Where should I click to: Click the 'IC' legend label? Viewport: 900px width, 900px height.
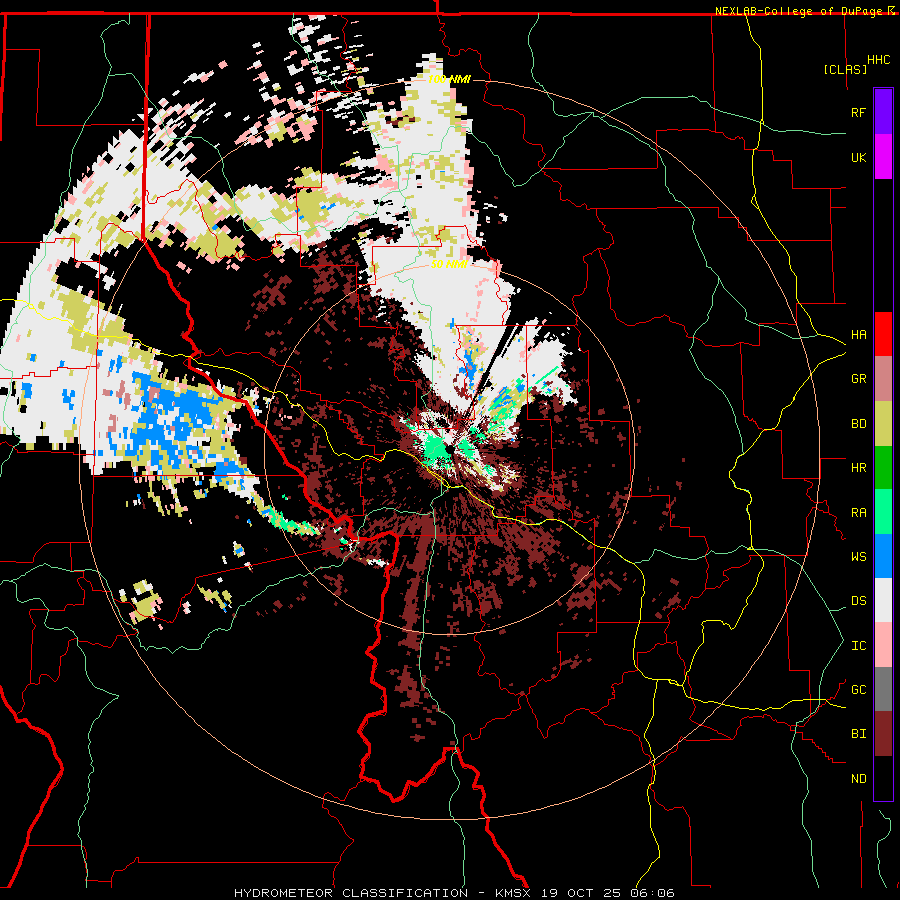pyautogui.click(x=858, y=646)
